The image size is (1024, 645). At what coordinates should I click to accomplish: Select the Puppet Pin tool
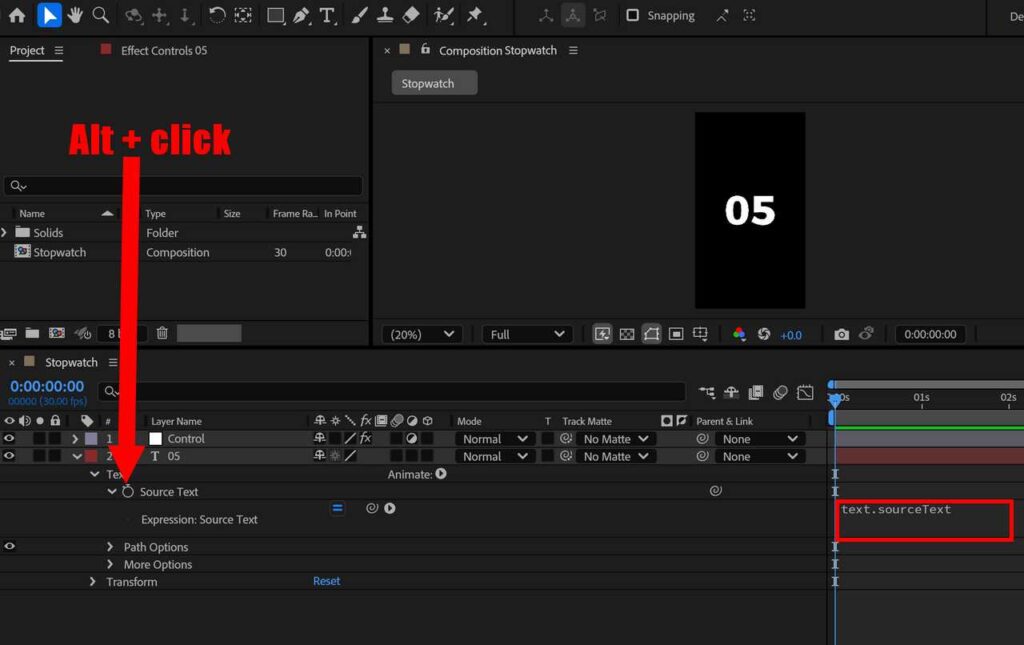tap(475, 15)
